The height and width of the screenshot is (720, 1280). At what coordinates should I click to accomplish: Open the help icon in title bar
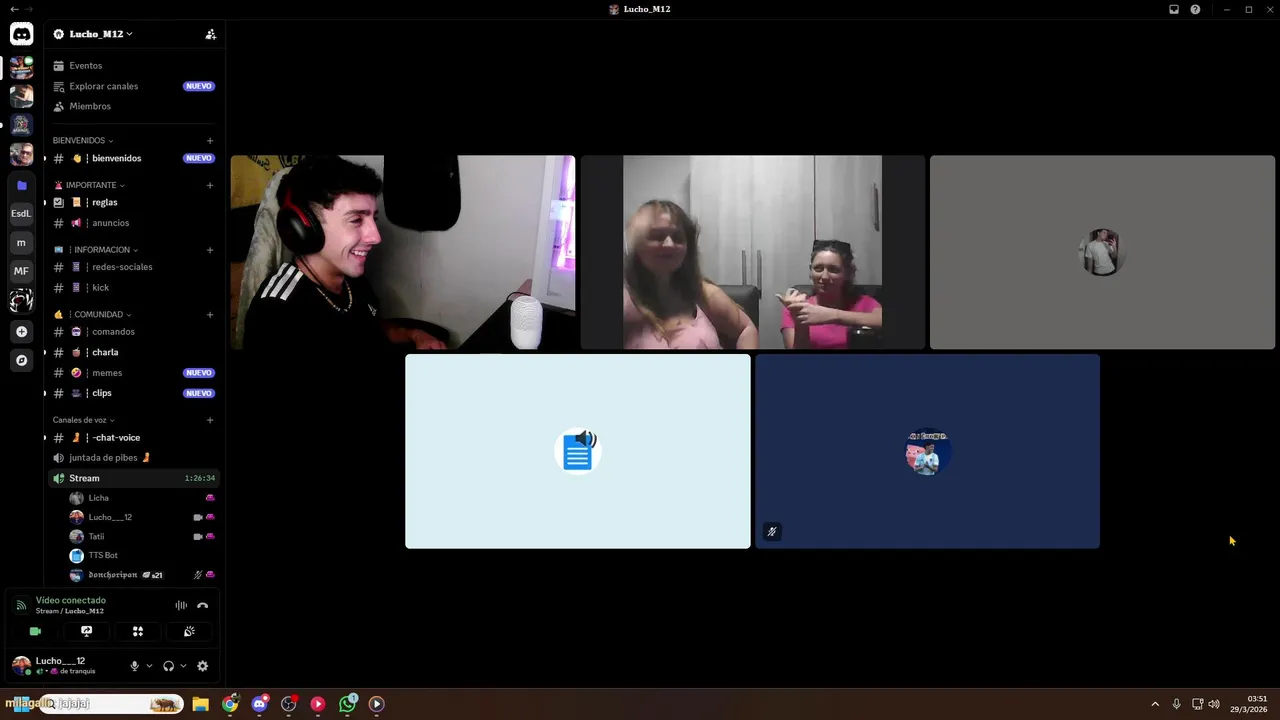click(x=1195, y=9)
